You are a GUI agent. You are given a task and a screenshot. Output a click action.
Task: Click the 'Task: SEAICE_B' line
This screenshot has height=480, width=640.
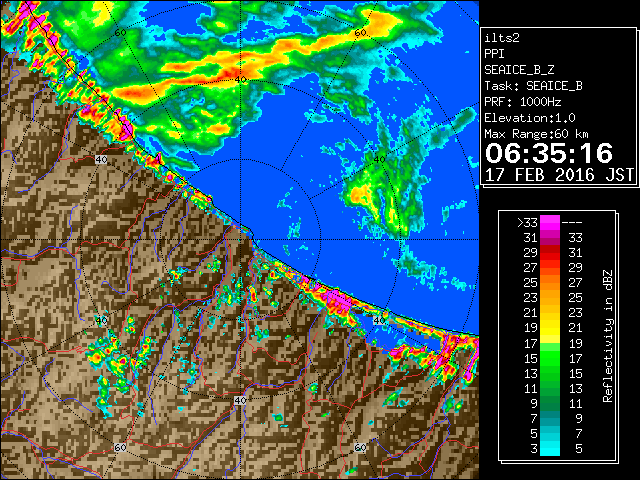[533, 86]
